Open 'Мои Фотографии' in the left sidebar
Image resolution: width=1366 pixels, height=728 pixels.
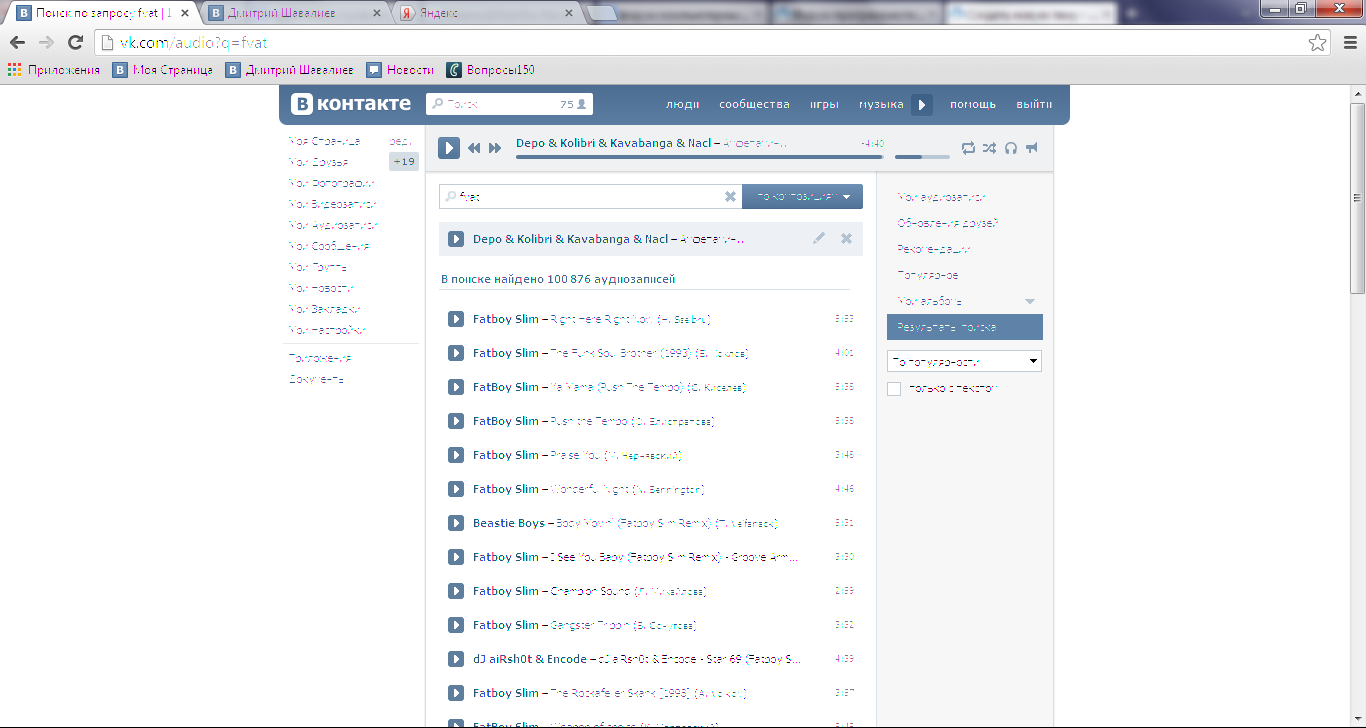pyautogui.click(x=331, y=183)
